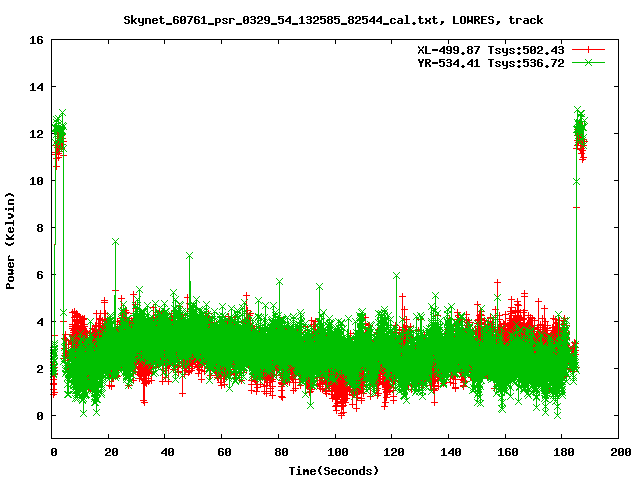Click the x-axis tick label 40
Viewport: 640px width, 480px height.
(x=167, y=452)
